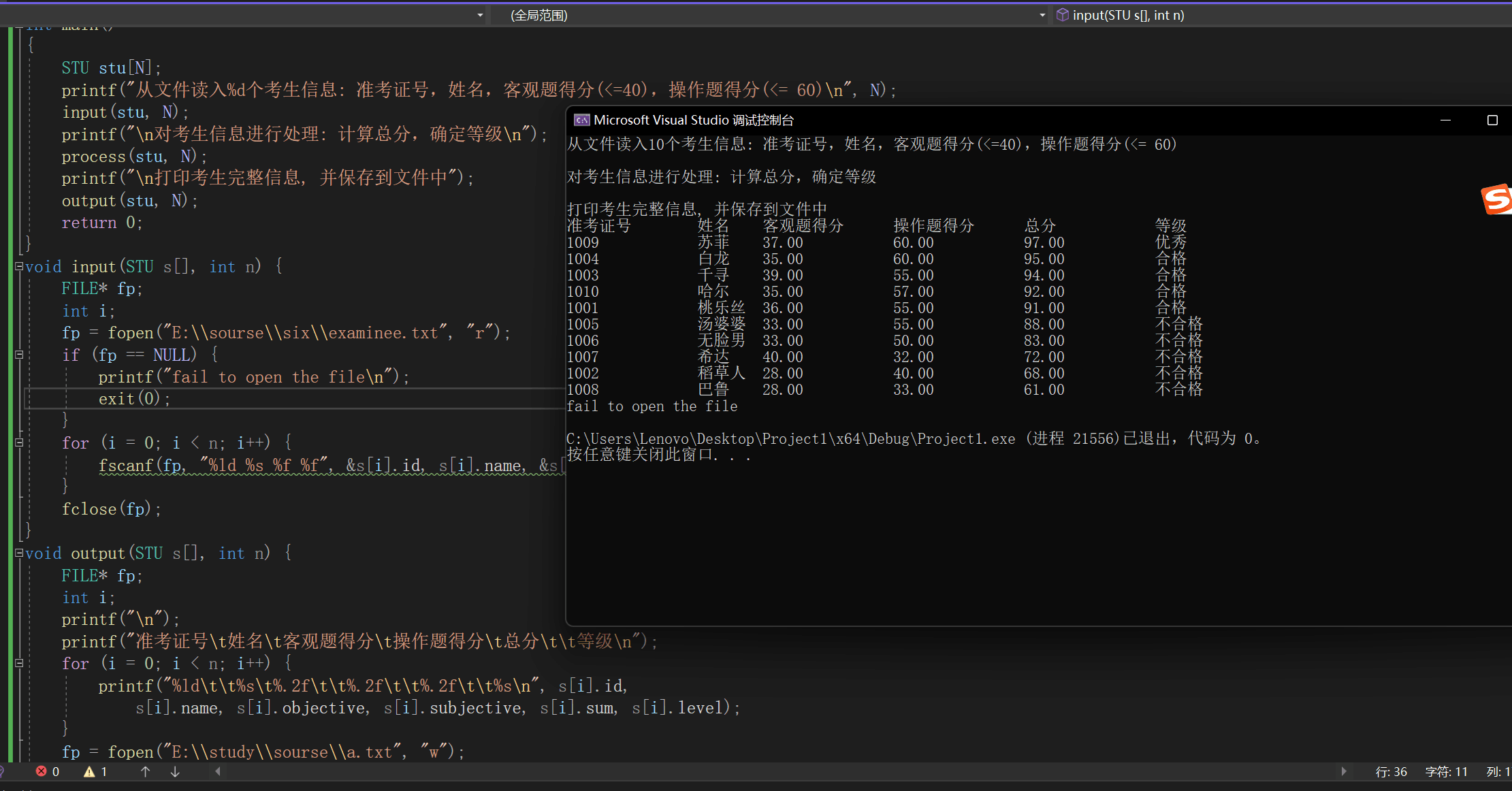Click the line number indicator 行: 36
The height and width of the screenshot is (791, 1512).
click(x=1391, y=771)
